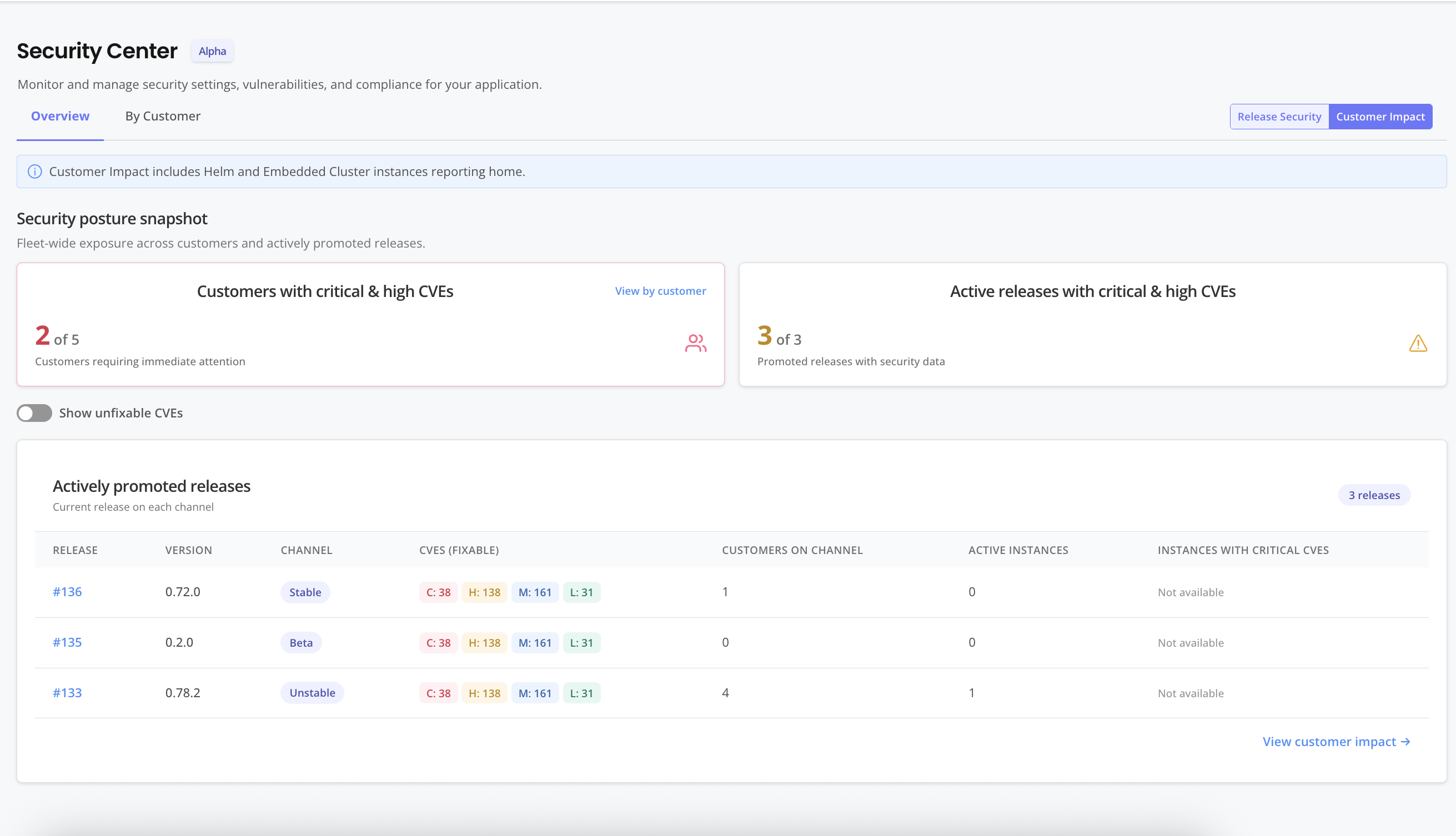Click the C: 38 badge for release #136
1456x836 pixels.
click(438, 592)
